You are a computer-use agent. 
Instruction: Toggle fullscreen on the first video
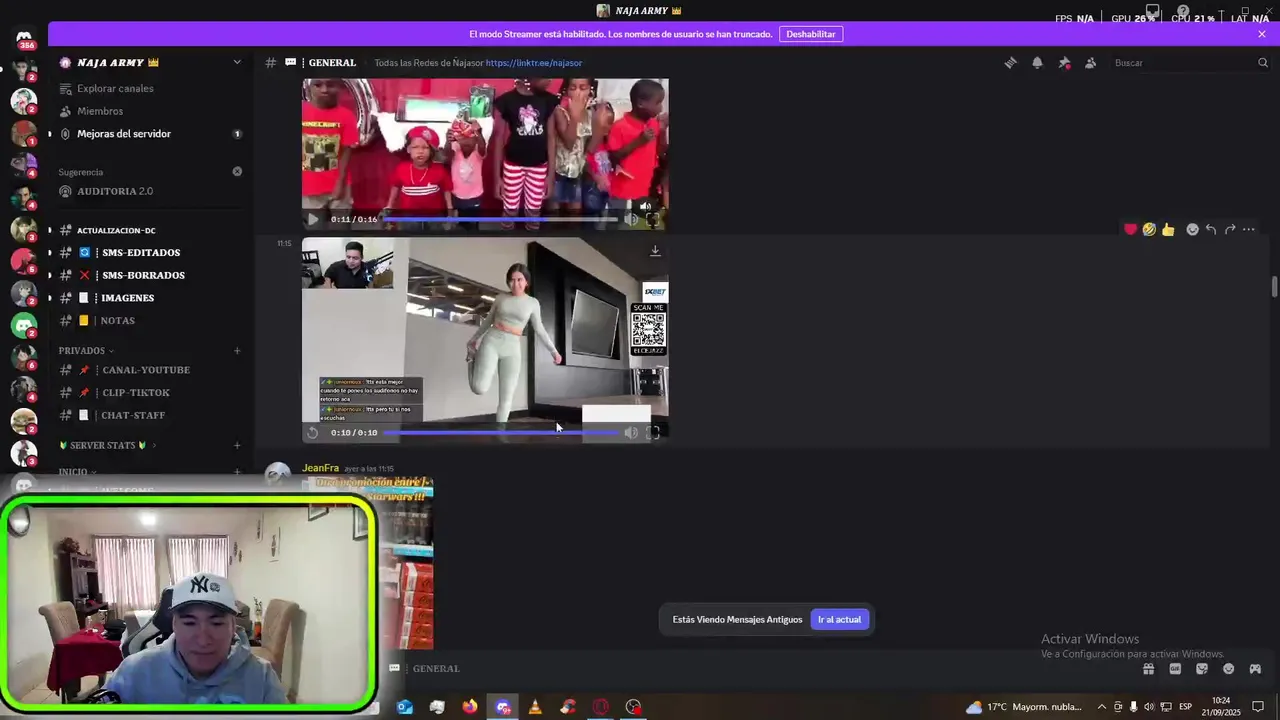653,219
